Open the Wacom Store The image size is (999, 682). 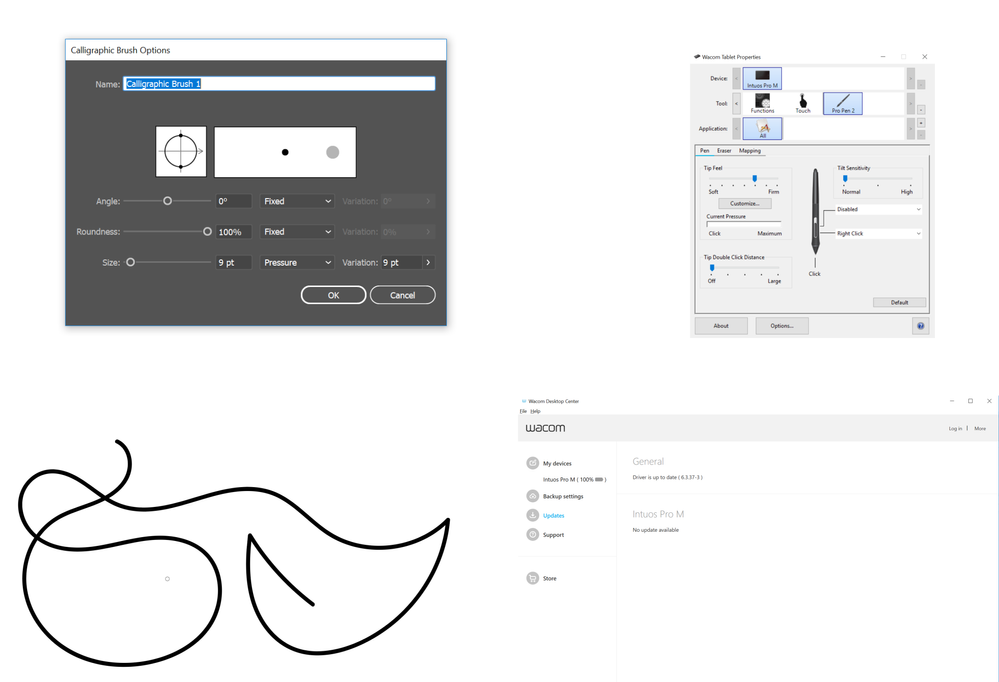(x=551, y=577)
